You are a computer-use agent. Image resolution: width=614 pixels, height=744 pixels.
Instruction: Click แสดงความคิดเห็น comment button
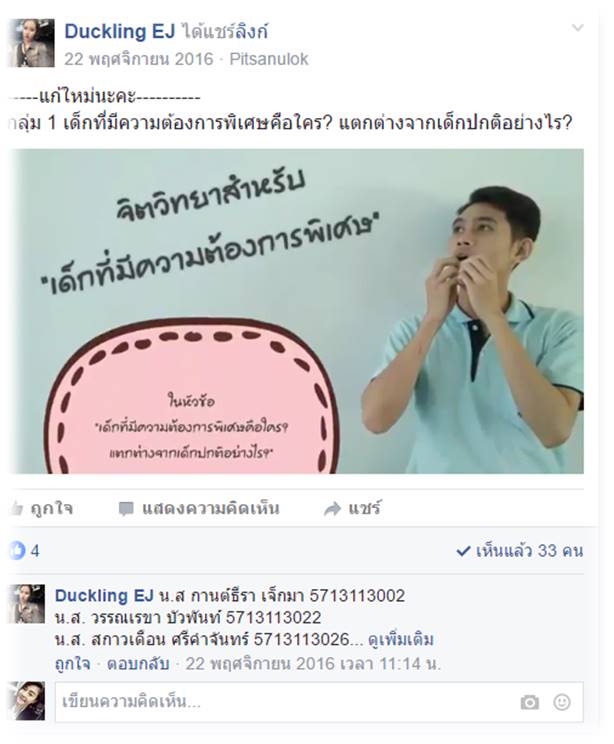pyautogui.click(x=210, y=509)
